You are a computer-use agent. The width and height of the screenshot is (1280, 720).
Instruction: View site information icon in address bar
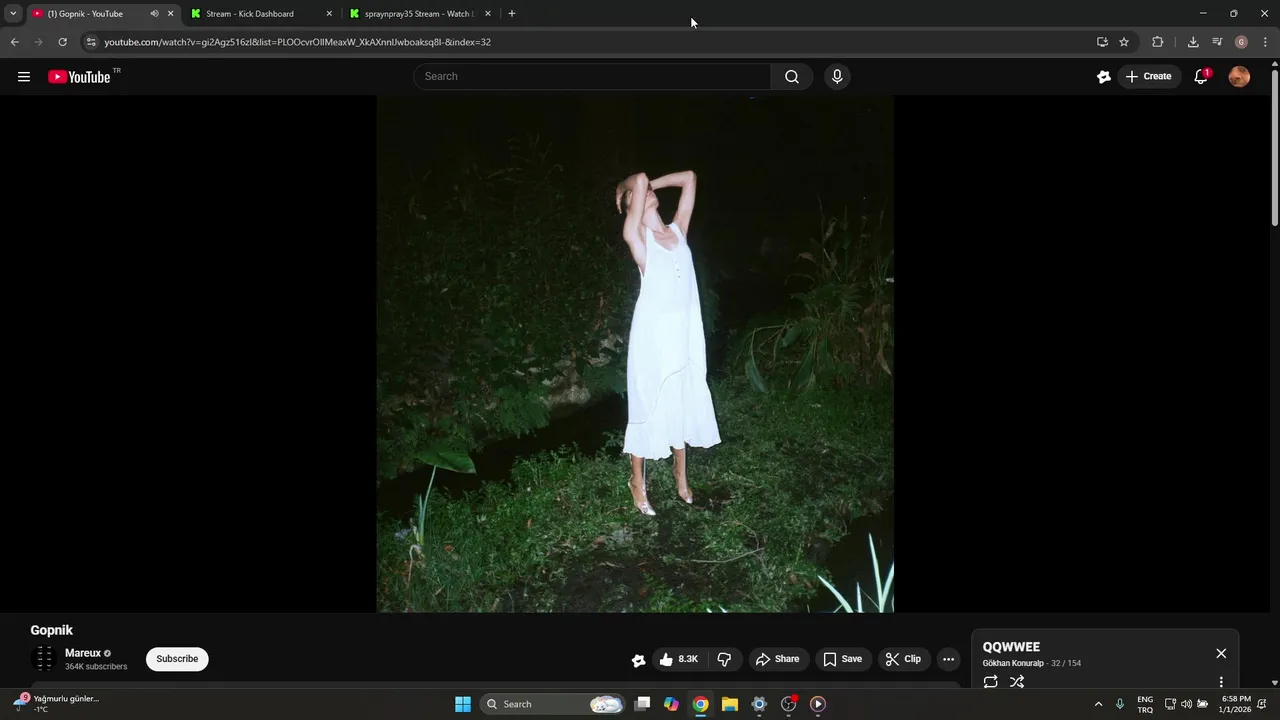(x=90, y=42)
